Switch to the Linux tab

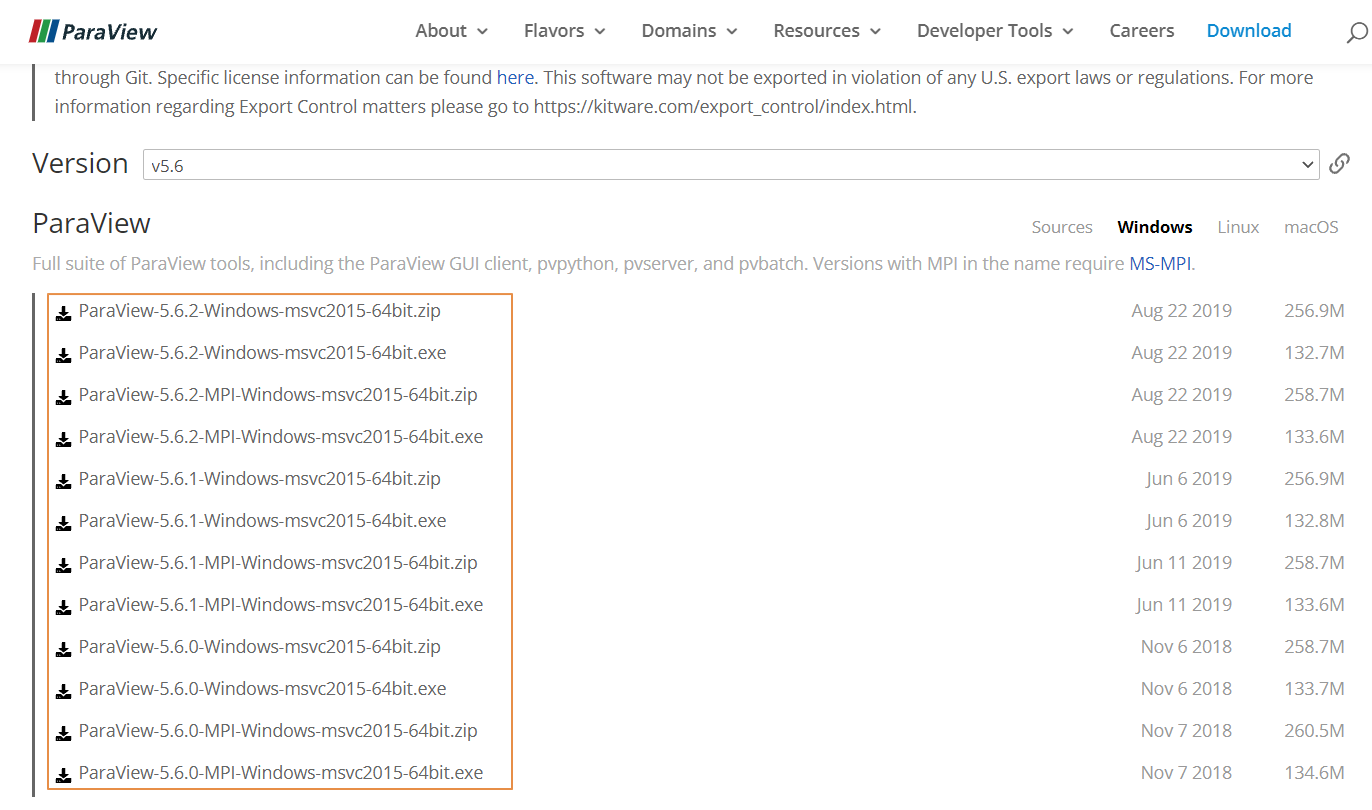coord(1238,227)
